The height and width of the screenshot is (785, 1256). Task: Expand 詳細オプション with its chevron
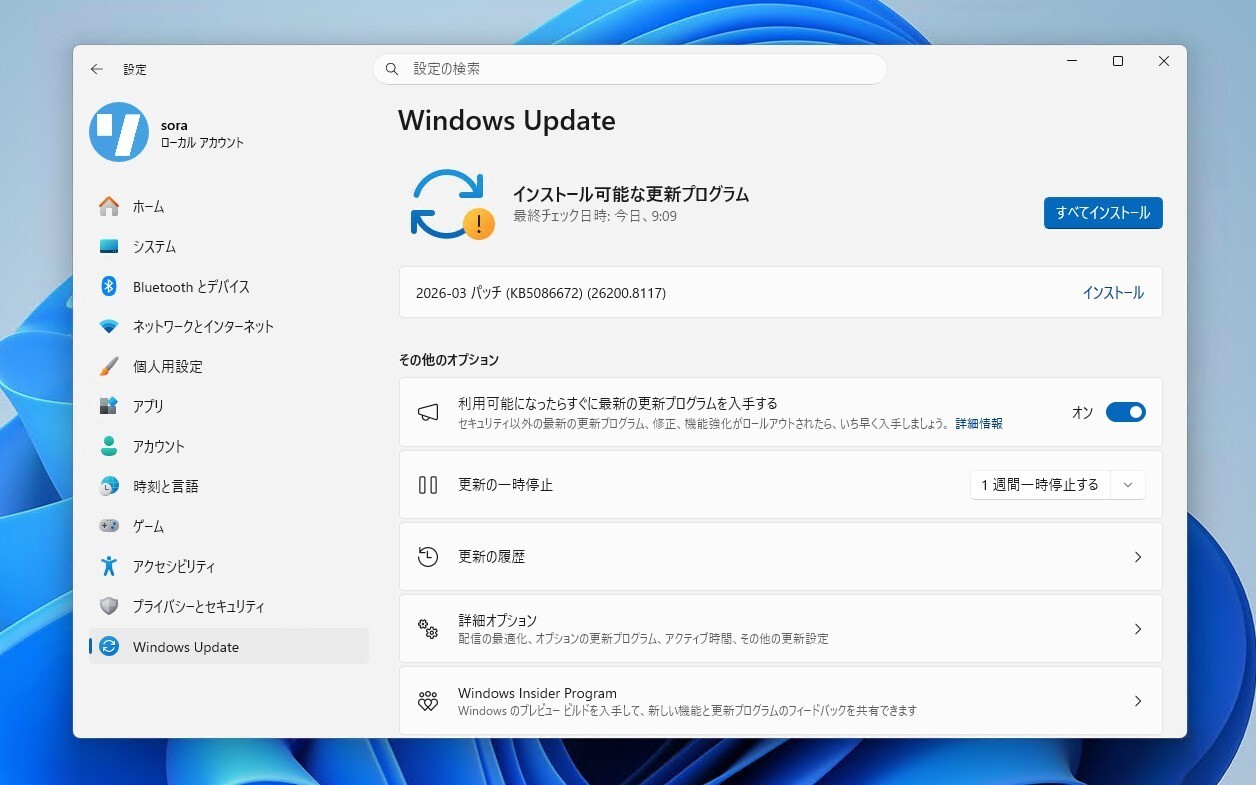coord(1137,629)
